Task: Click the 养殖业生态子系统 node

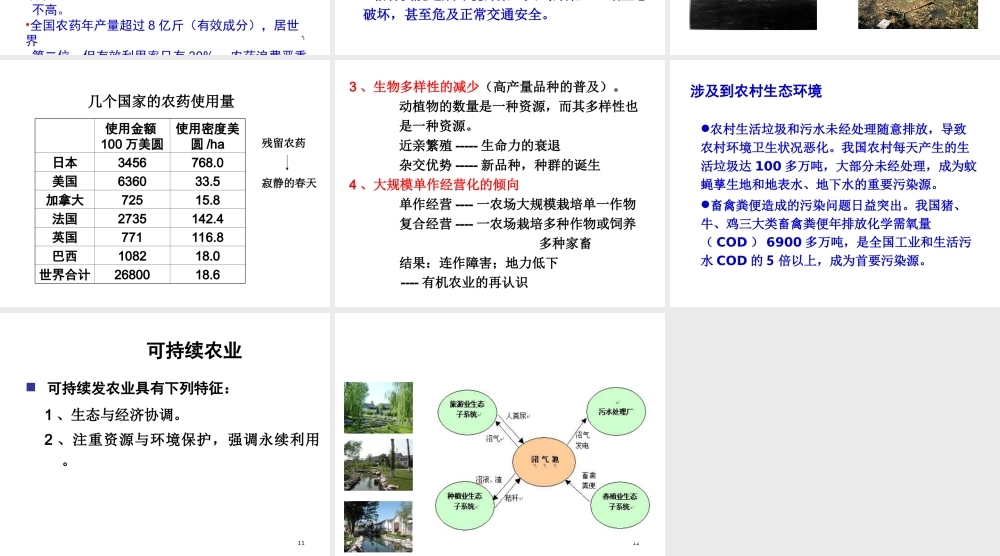Action: (x=620, y=503)
